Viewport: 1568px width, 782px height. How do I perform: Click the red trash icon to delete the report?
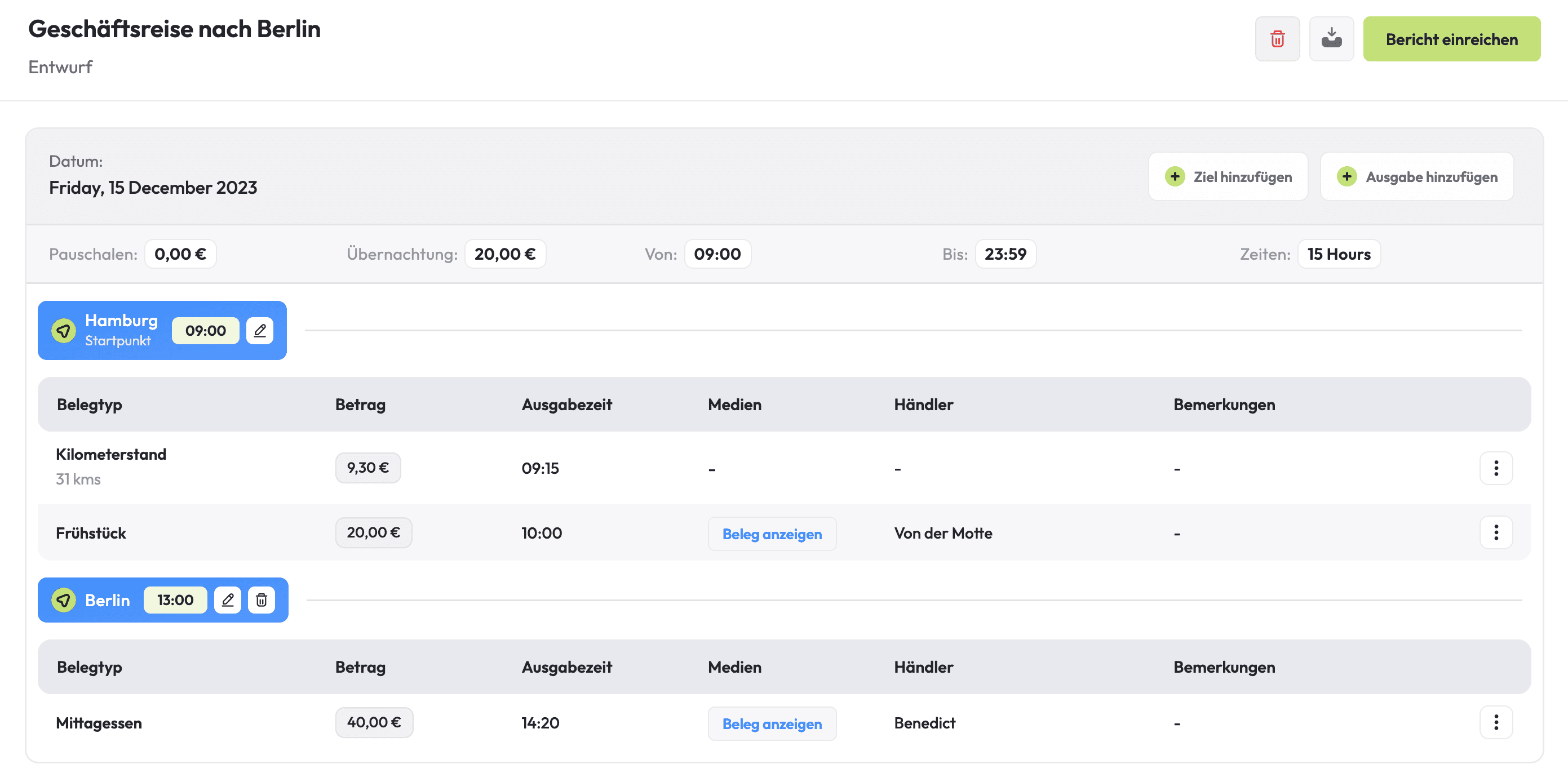pyautogui.click(x=1277, y=39)
